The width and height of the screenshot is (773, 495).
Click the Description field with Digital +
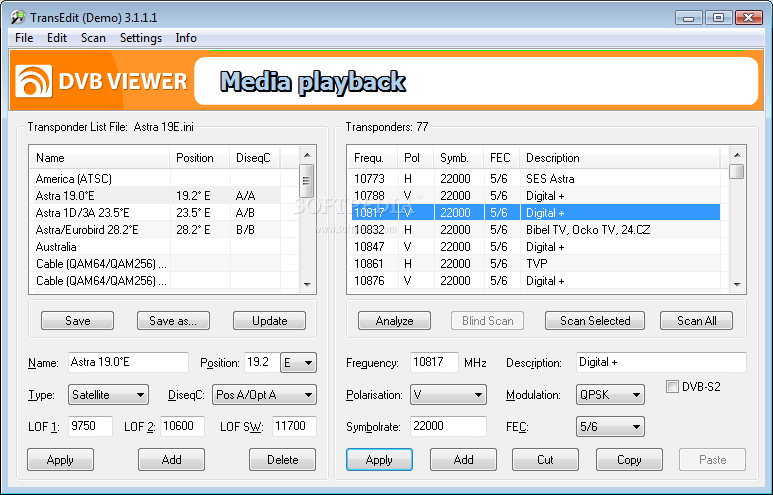(x=661, y=362)
